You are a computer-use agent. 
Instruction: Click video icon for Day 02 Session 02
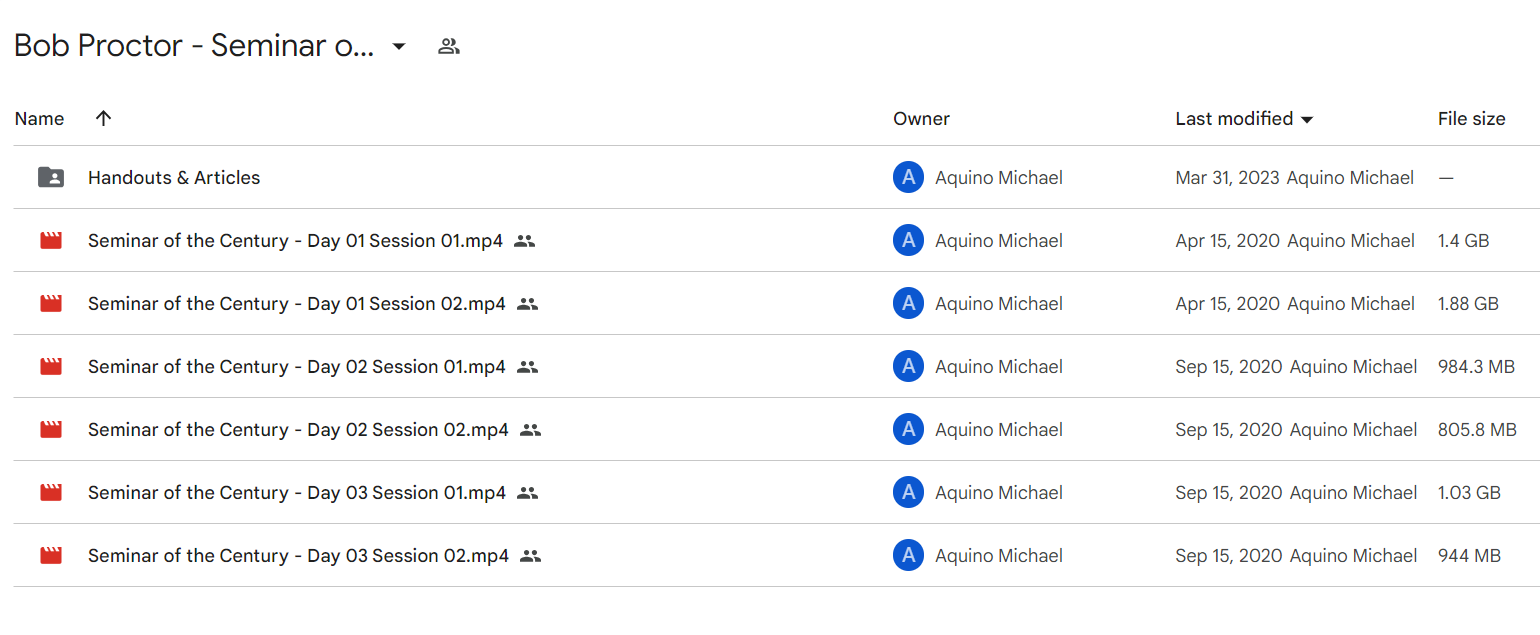coord(51,430)
